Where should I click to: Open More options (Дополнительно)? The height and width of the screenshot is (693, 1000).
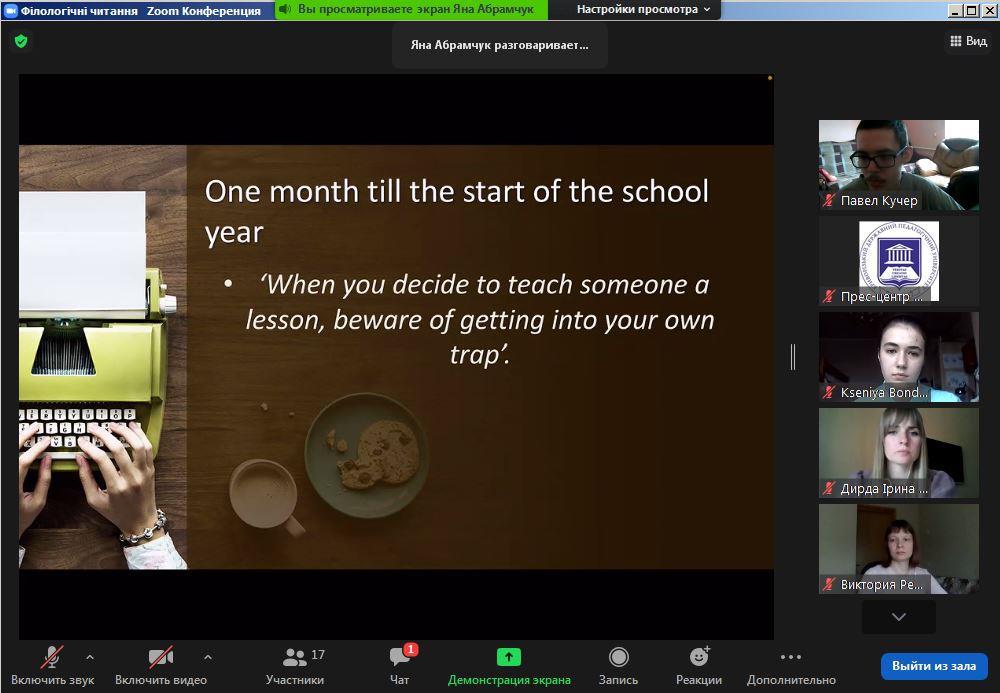(790, 665)
